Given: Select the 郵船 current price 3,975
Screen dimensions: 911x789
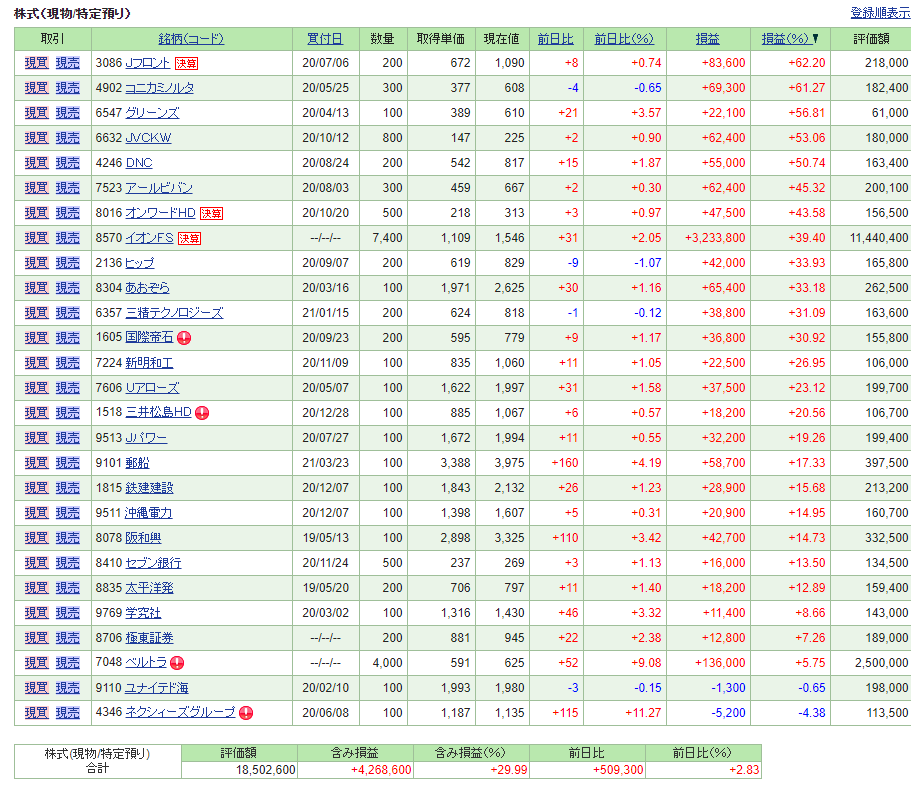Looking at the screenshot, I should point(510,462).
